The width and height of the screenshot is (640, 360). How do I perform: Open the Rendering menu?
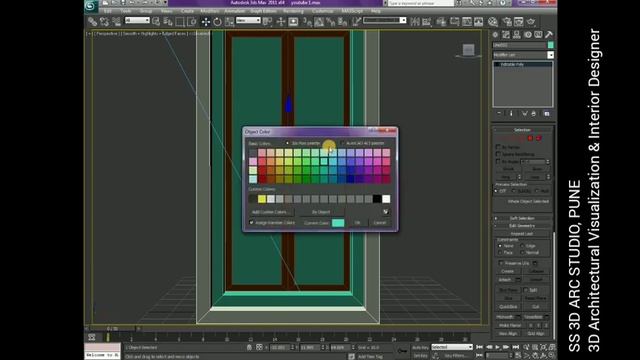click(x=293, y=11)
